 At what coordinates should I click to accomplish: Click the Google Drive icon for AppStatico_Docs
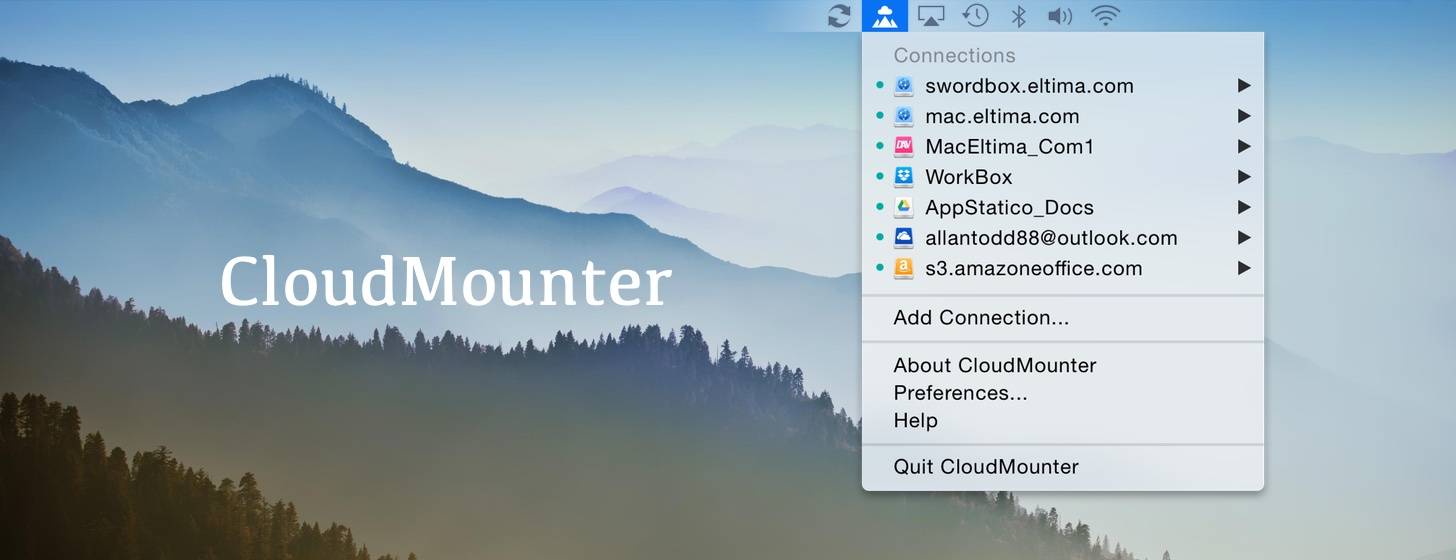click(x=904, y=208)
